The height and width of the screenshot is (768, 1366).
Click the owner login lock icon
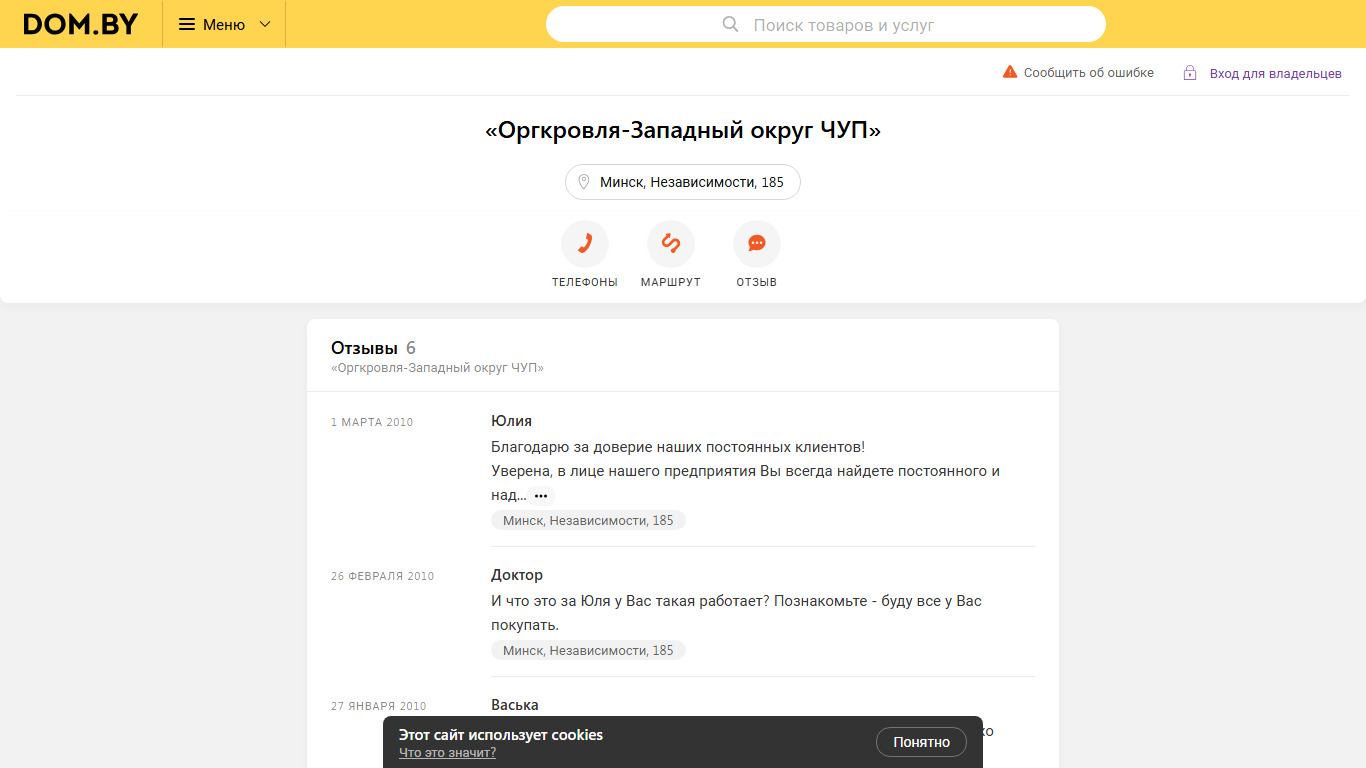pos(1190,73)
